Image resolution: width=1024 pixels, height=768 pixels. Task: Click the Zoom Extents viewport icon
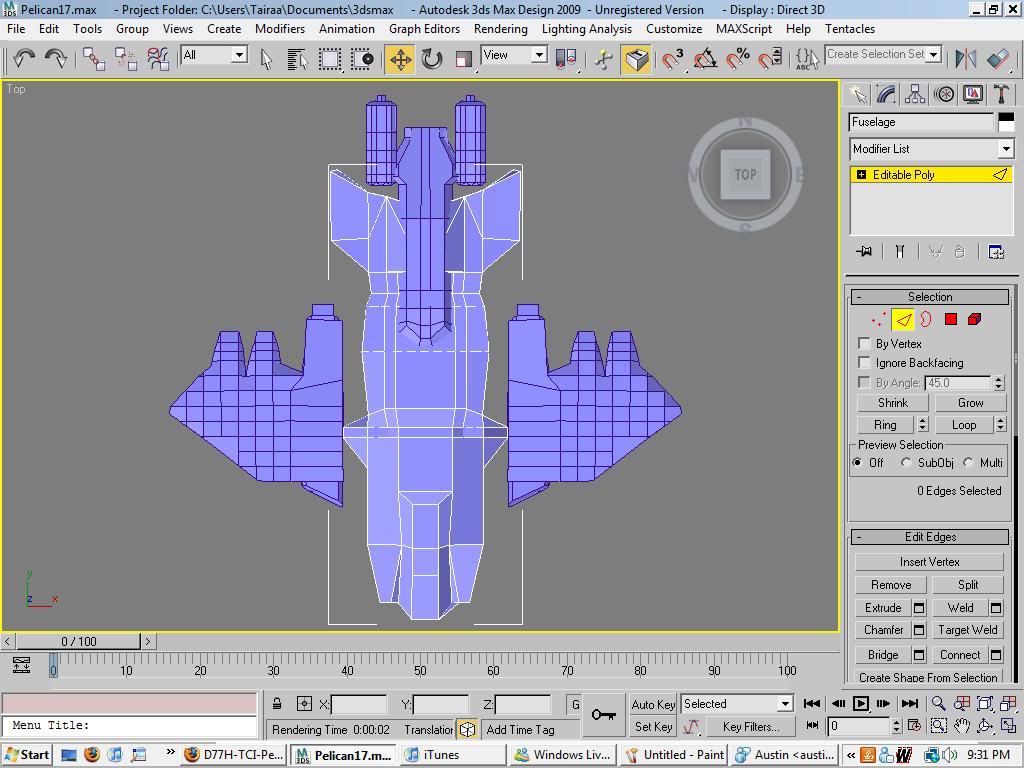(985, 703)
